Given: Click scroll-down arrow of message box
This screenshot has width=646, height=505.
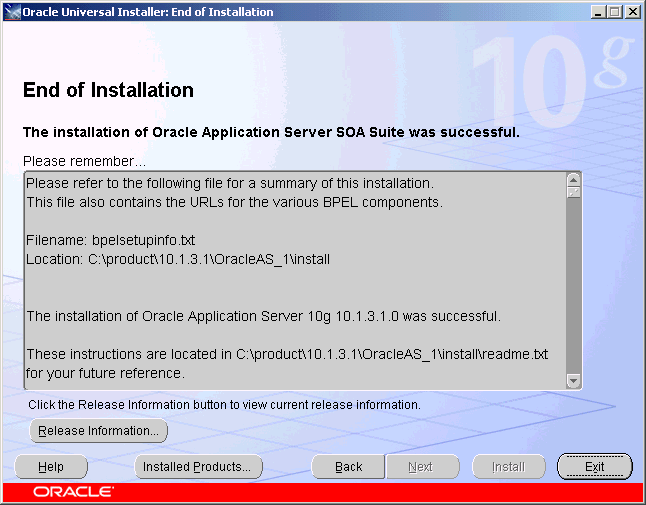Looking at the screenshot, I should coord(573,381).
